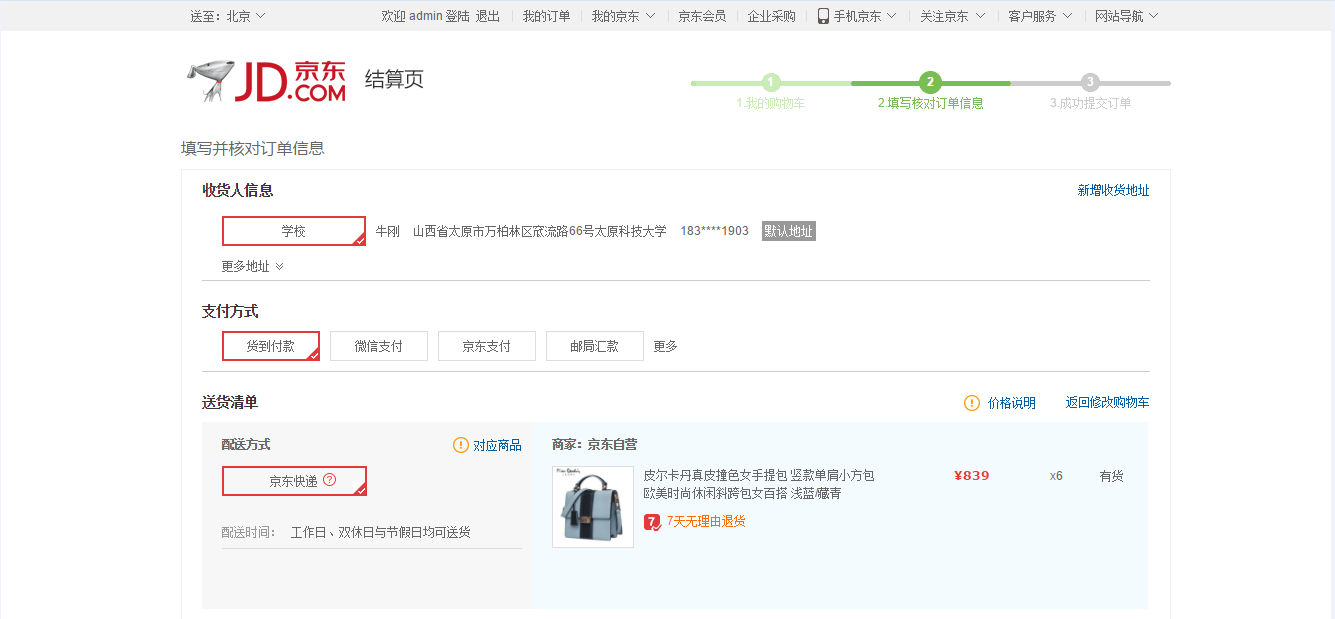Click the price ¥839
Image resolution: width=1335 pixels, height=619 pixels.
pyautogui.click(x=972, y=475)
